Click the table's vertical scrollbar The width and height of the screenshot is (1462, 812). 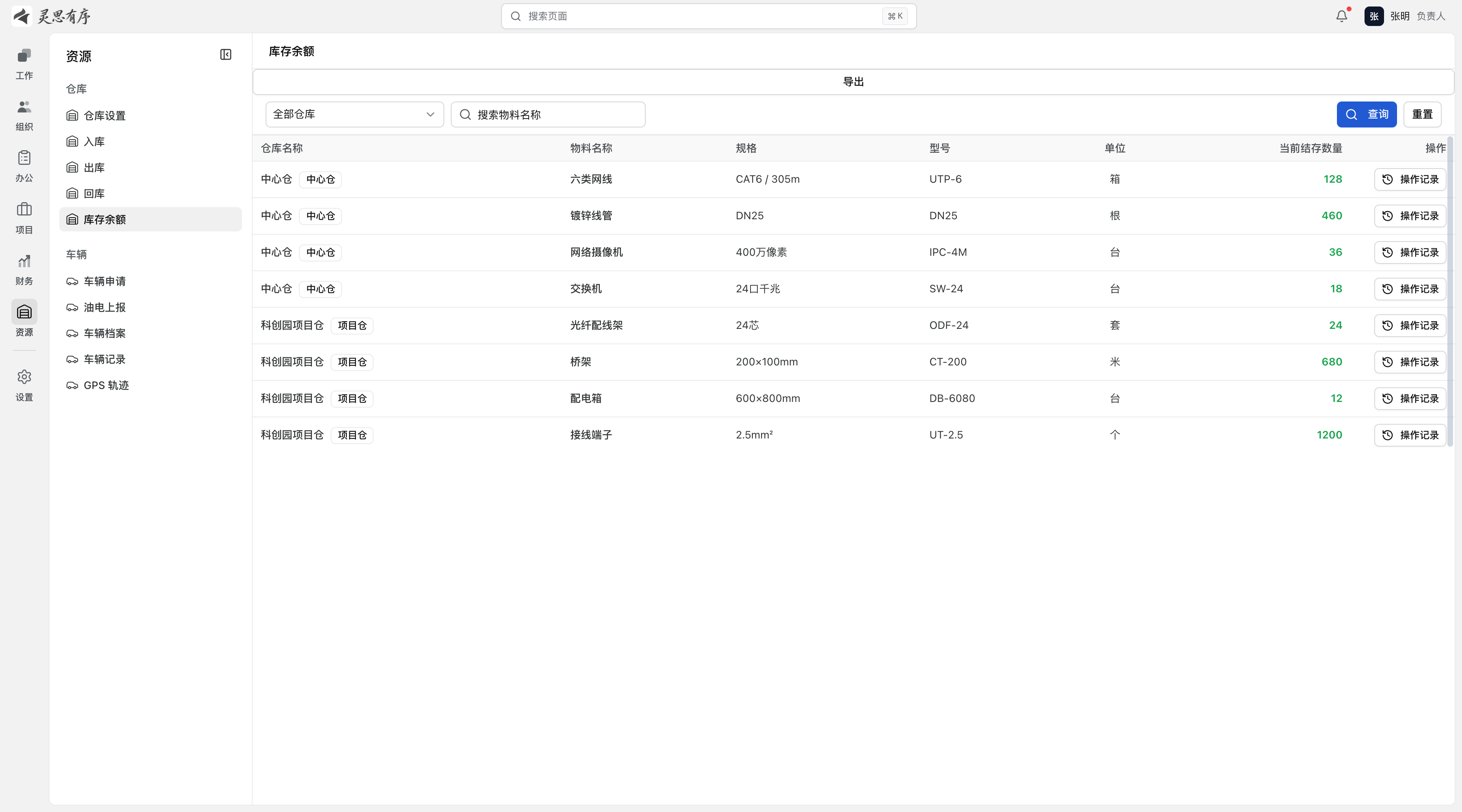click(x=1450, y=291)
